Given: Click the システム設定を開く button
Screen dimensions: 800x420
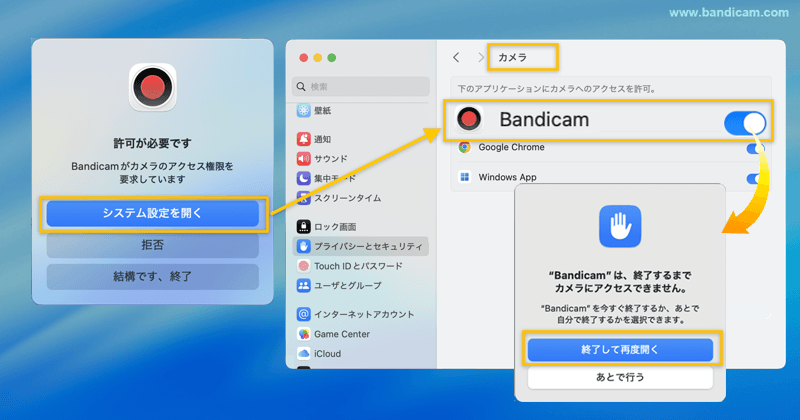Looking at the screenshot, I should [153, 214].
